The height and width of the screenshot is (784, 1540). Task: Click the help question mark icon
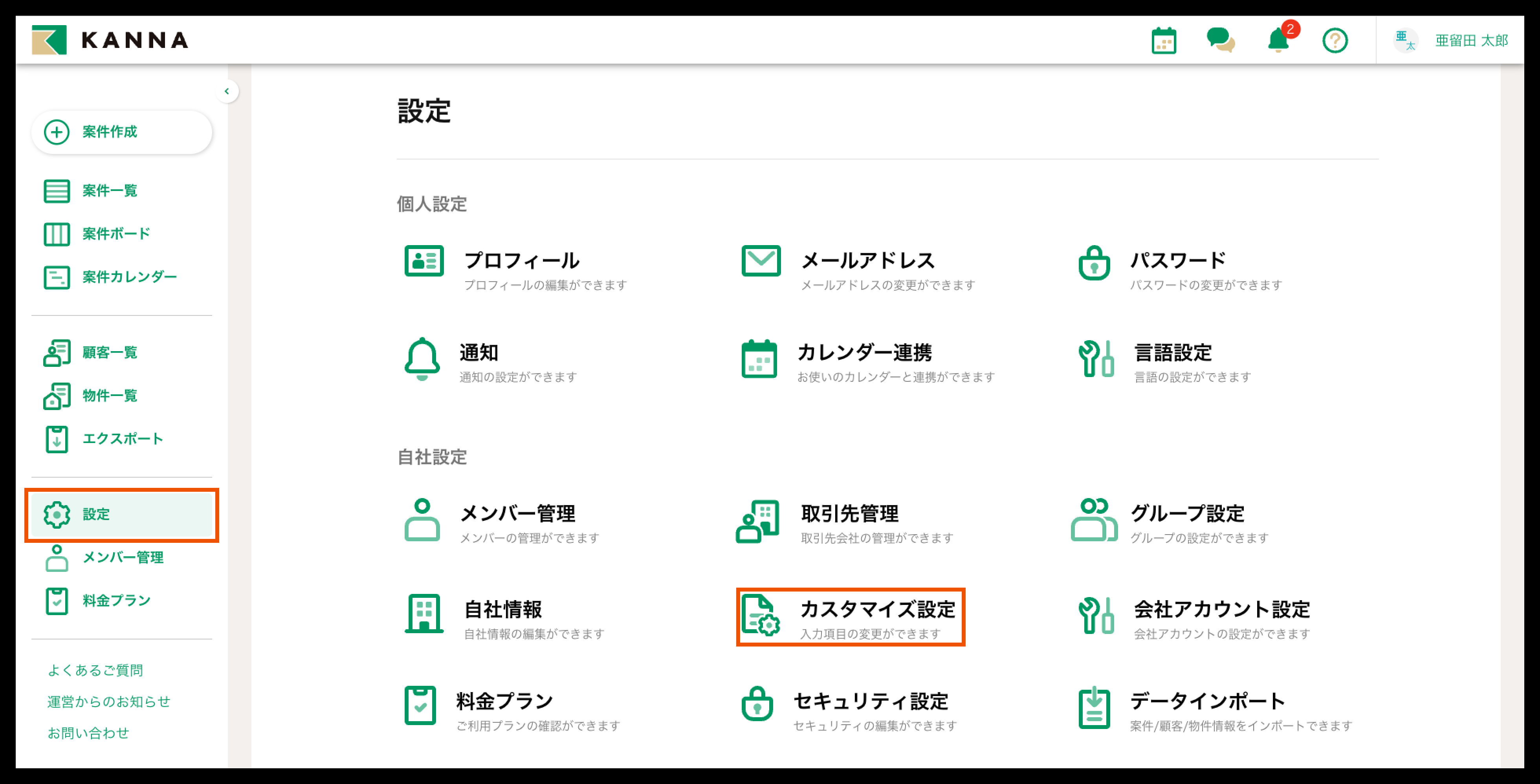click(1335, 40)
